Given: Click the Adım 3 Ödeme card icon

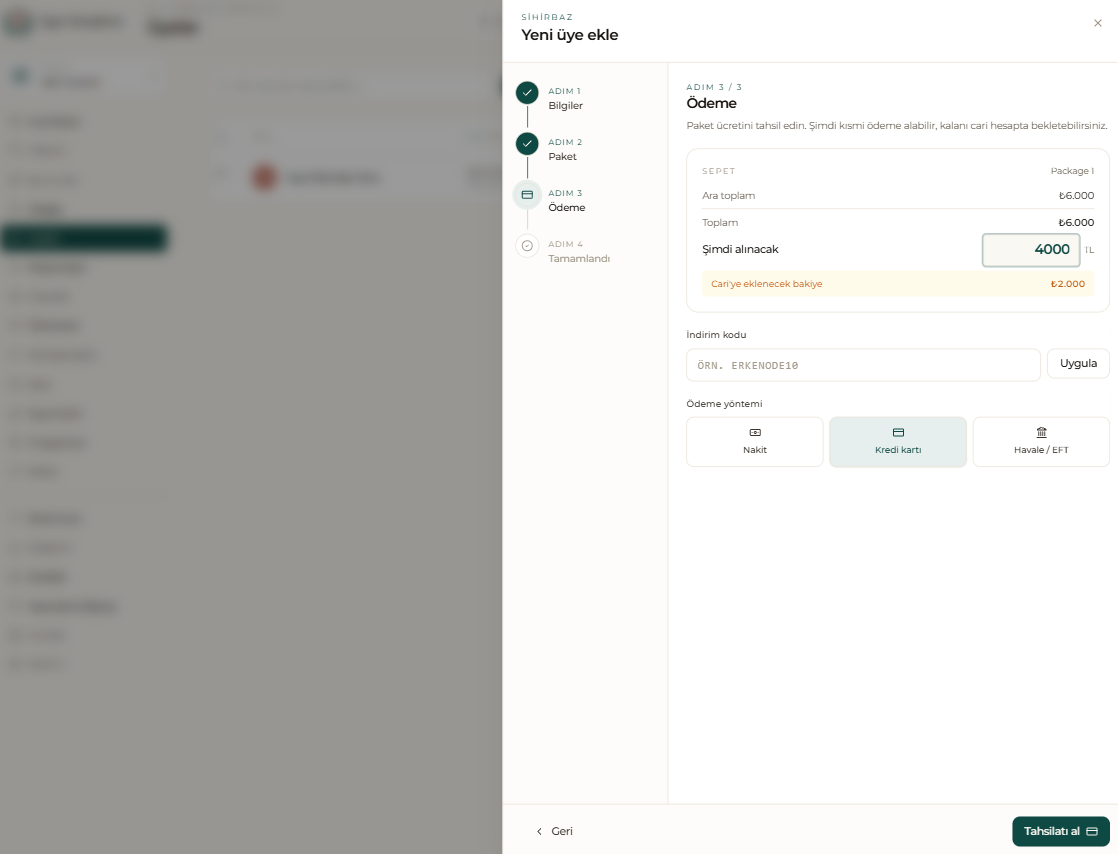Looking at the screenshot, I should 527,195.
